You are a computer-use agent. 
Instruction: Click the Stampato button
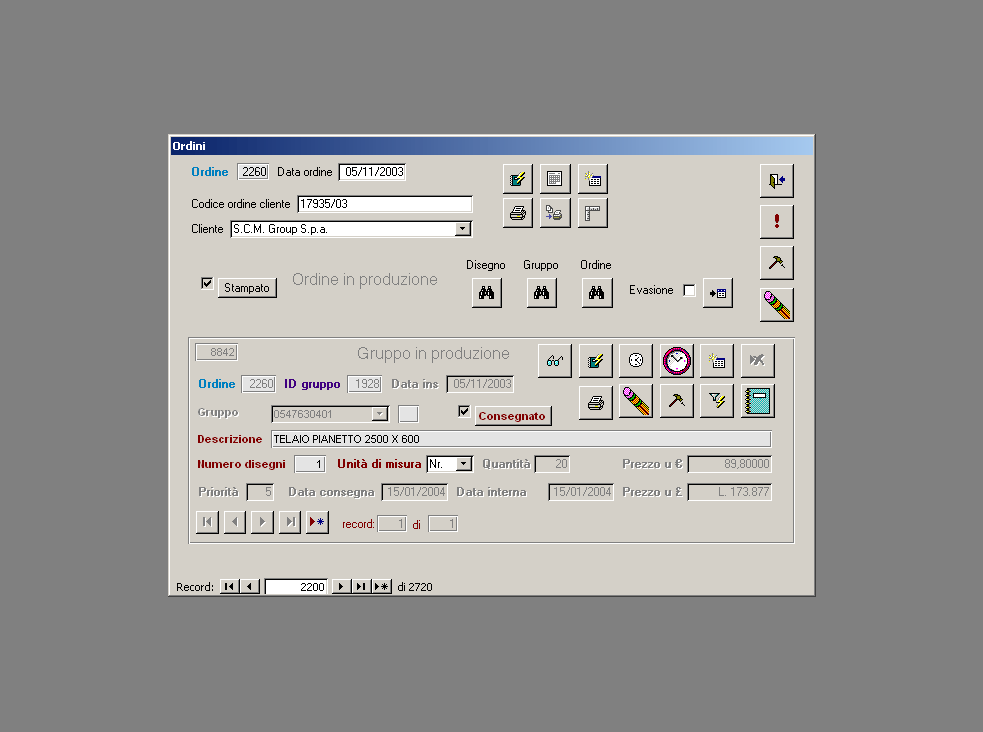click(247, 288)
